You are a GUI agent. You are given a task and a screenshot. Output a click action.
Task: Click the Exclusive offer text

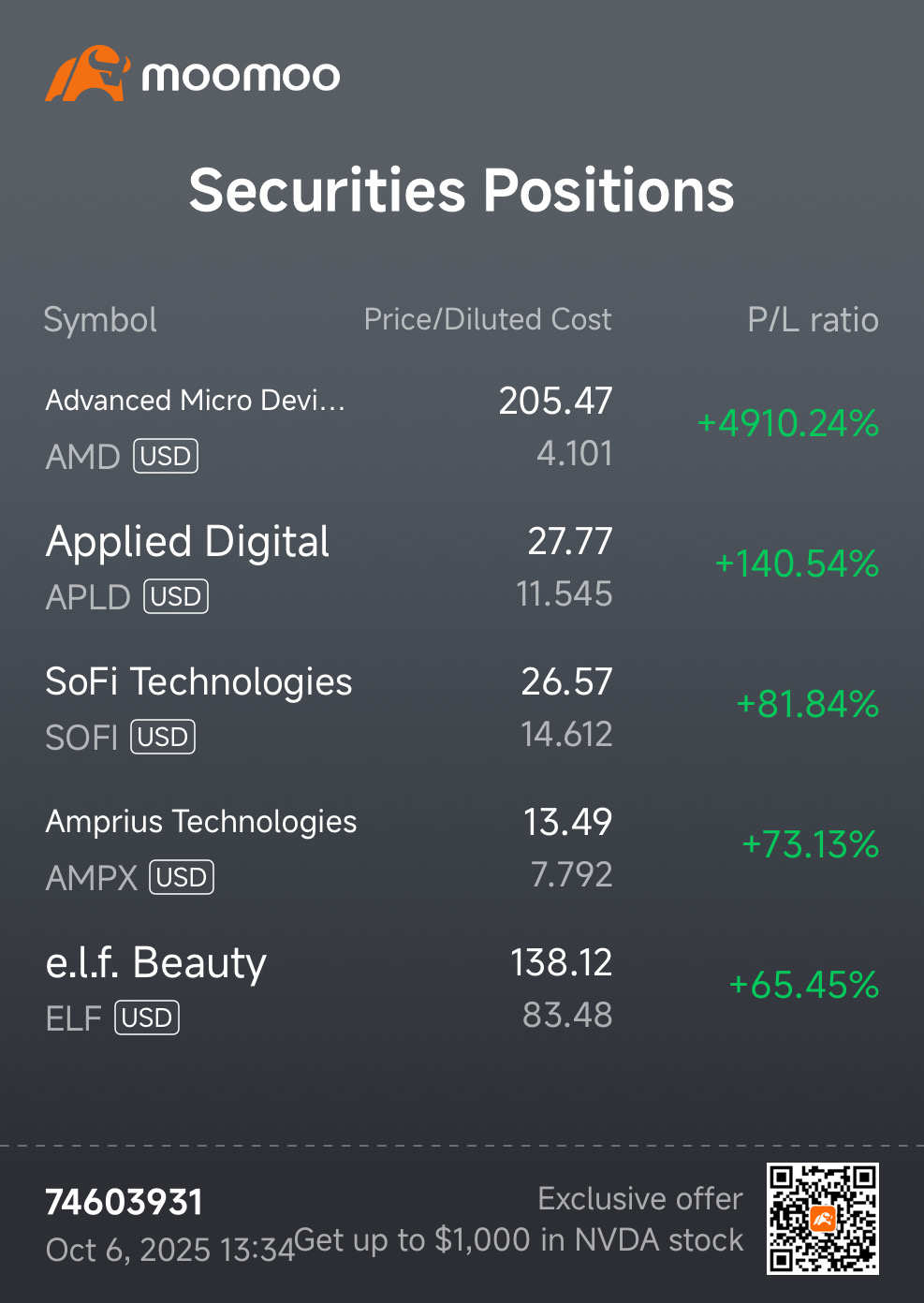[639, 1199]
